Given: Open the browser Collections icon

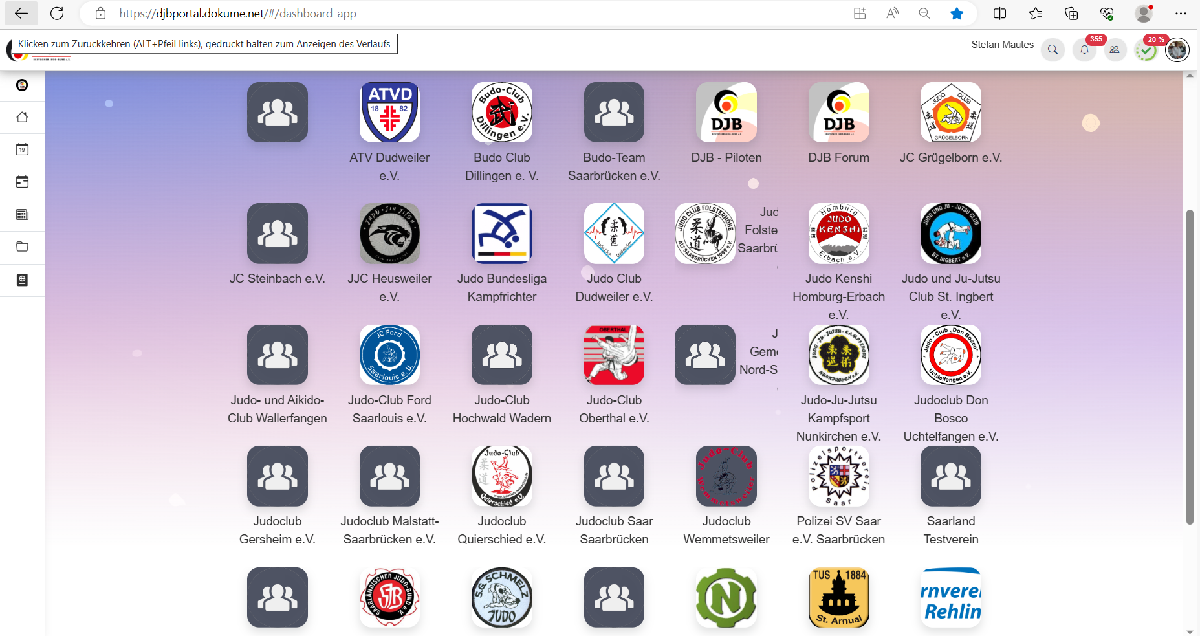Looking at the screenshot, I should [x=1071, y=13].
